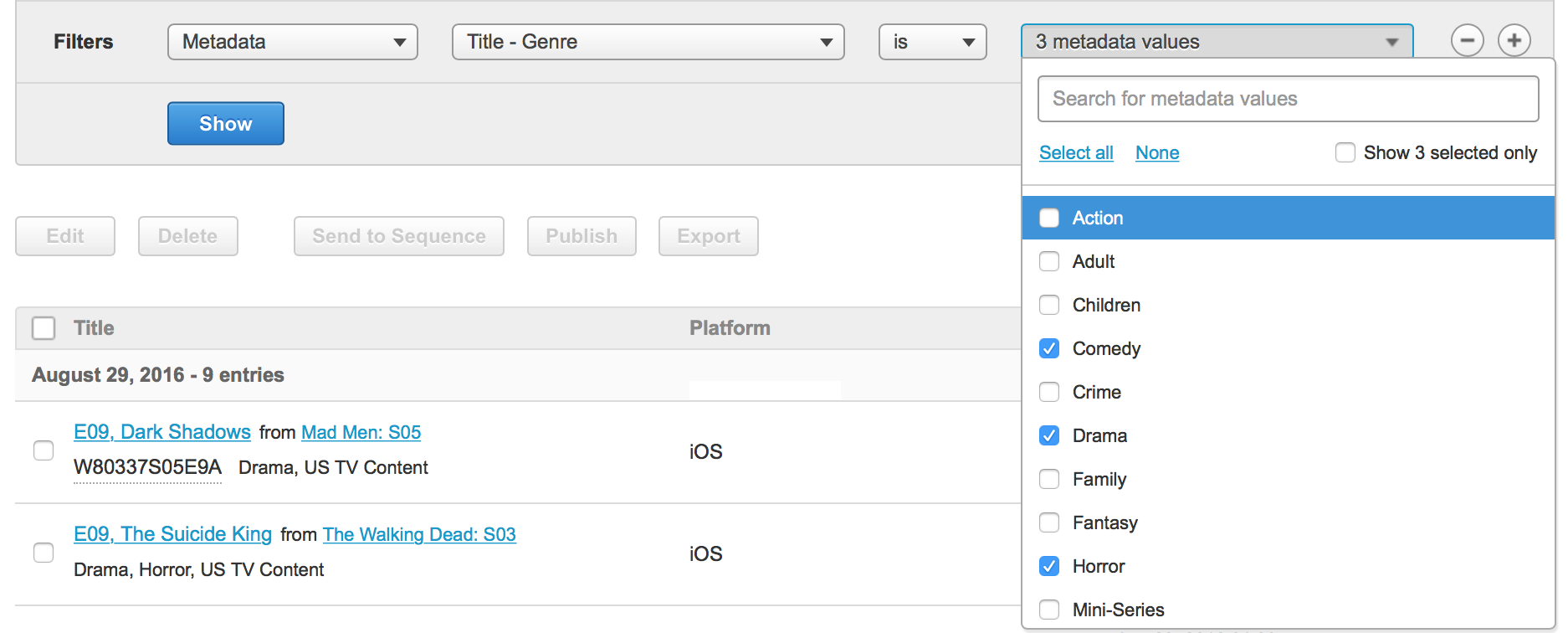This screenshot has height=633, width=1568.
Task: Click the plus icon to add filter
Action: tap(1514, 40)
